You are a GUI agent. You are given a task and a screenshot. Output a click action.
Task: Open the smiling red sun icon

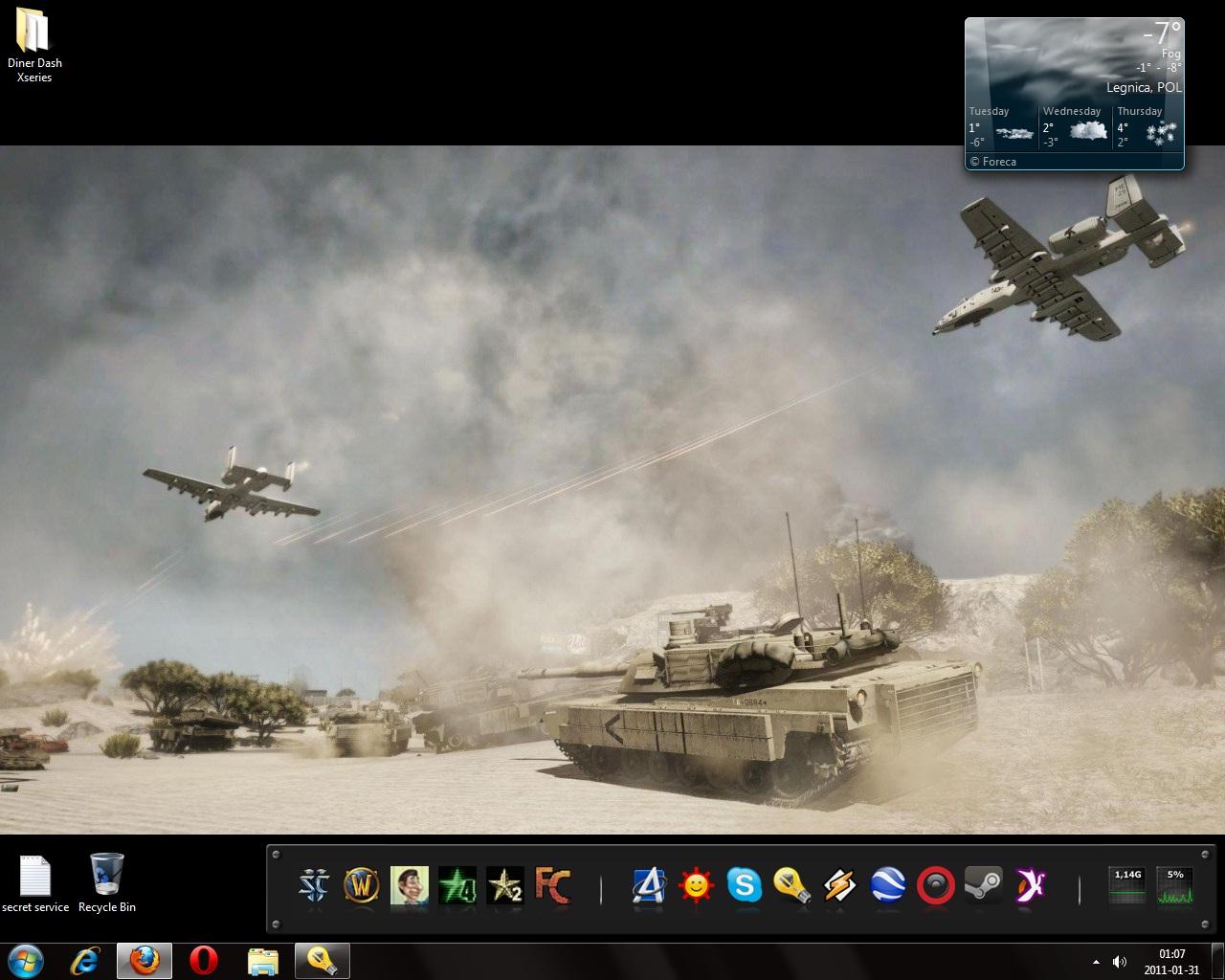tap(697, 886)
